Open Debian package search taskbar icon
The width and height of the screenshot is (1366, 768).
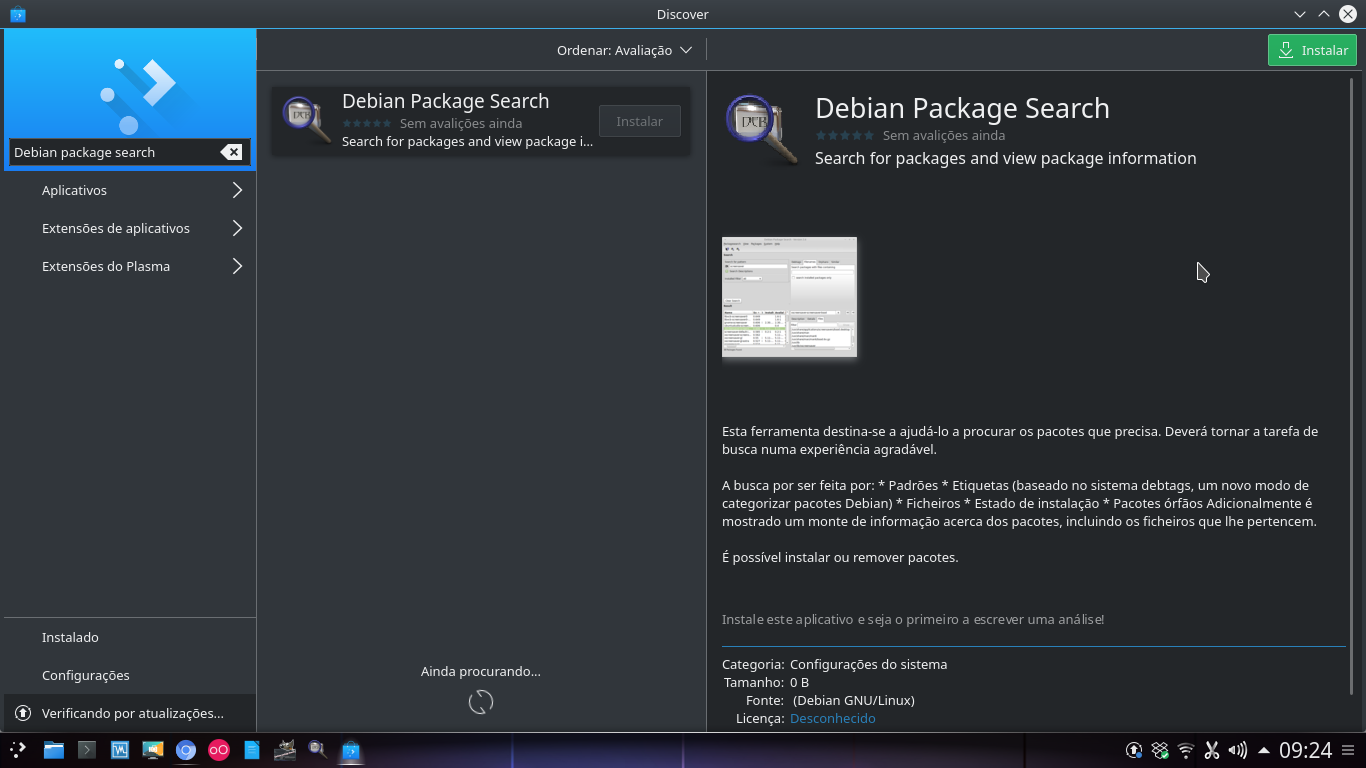[x=318, y=749]
